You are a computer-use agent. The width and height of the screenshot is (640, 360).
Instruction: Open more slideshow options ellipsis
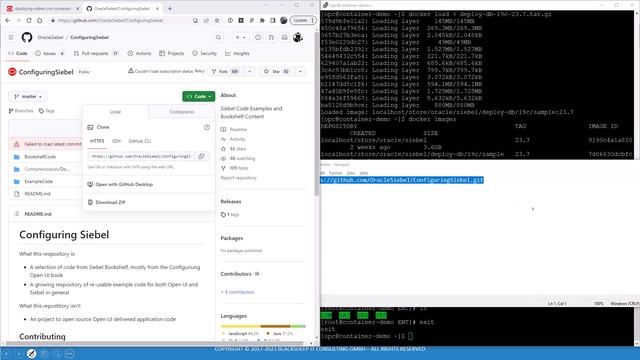point(69,353)
